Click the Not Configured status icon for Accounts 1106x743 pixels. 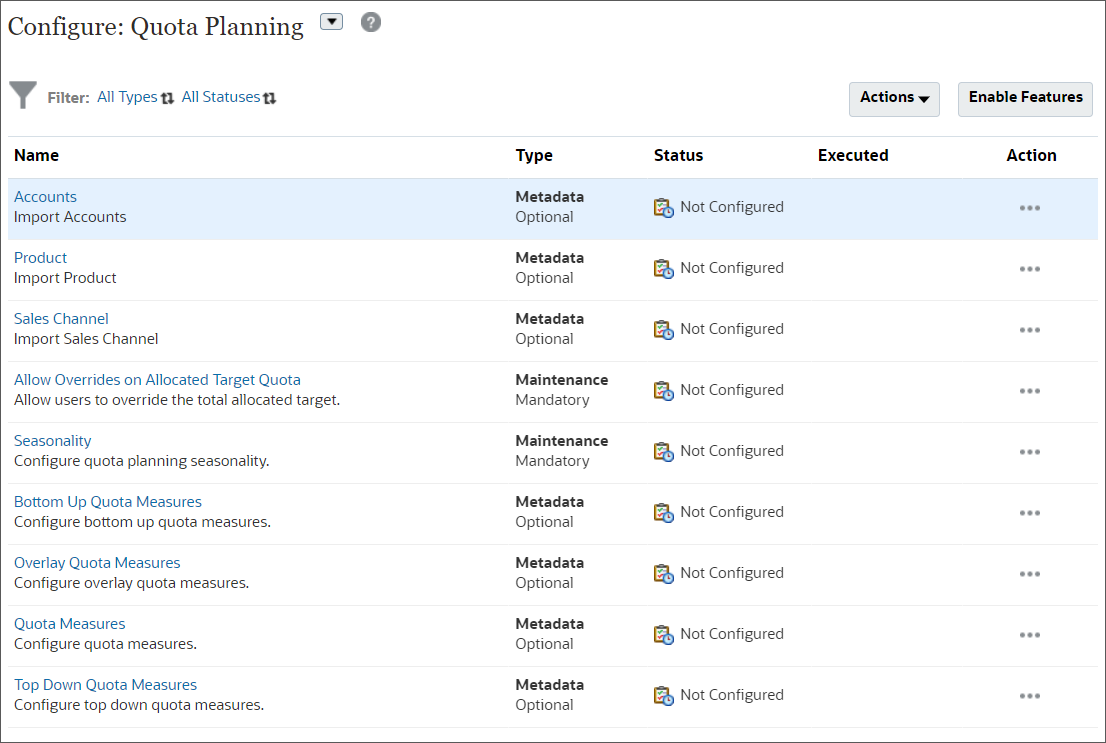click(662, 206)
